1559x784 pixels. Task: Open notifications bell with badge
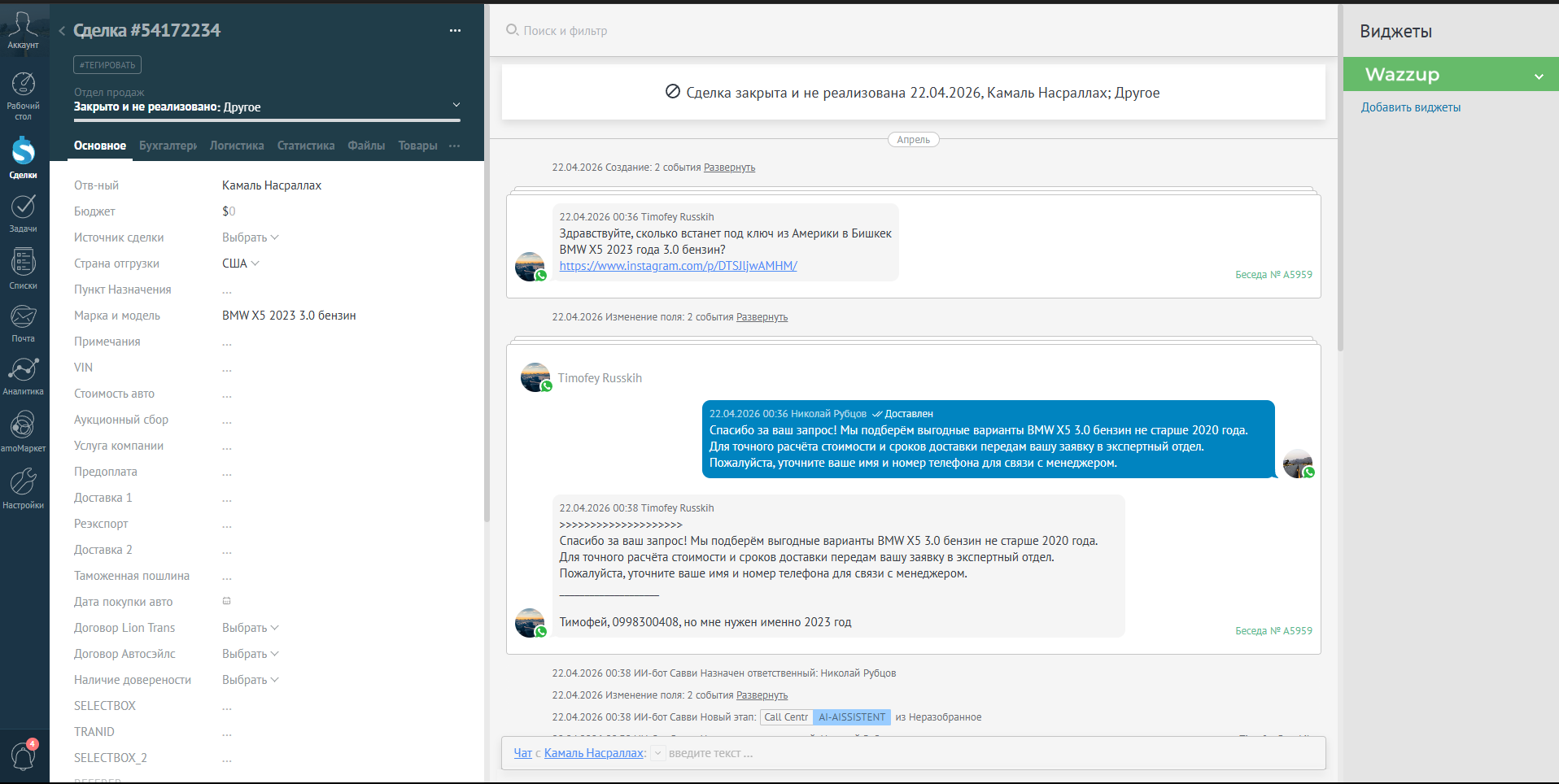pos(23,756)
